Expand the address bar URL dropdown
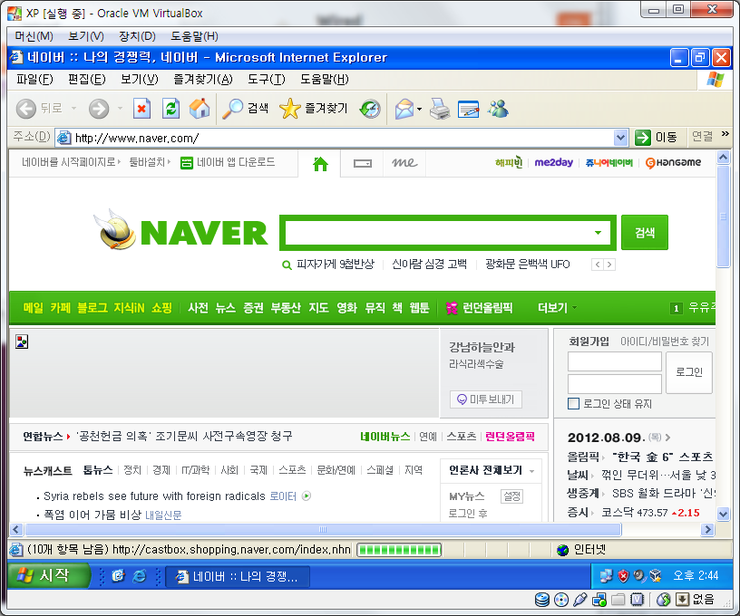This screenshot has height=616, width=740. (x=621, y=138)
